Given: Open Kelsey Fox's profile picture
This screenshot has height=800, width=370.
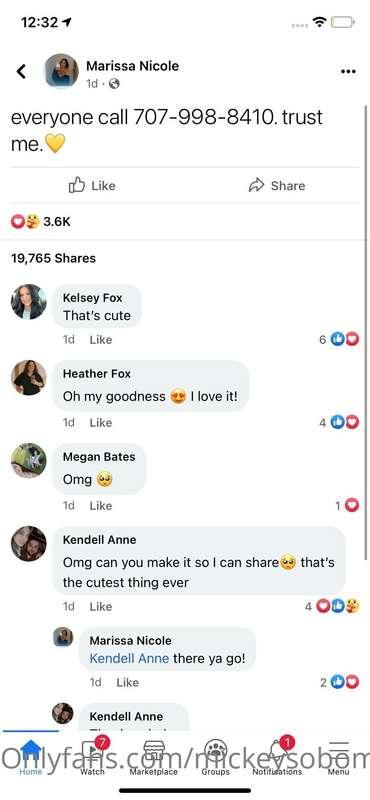Looking at the screenshot, I should click(x=29, y=302).
